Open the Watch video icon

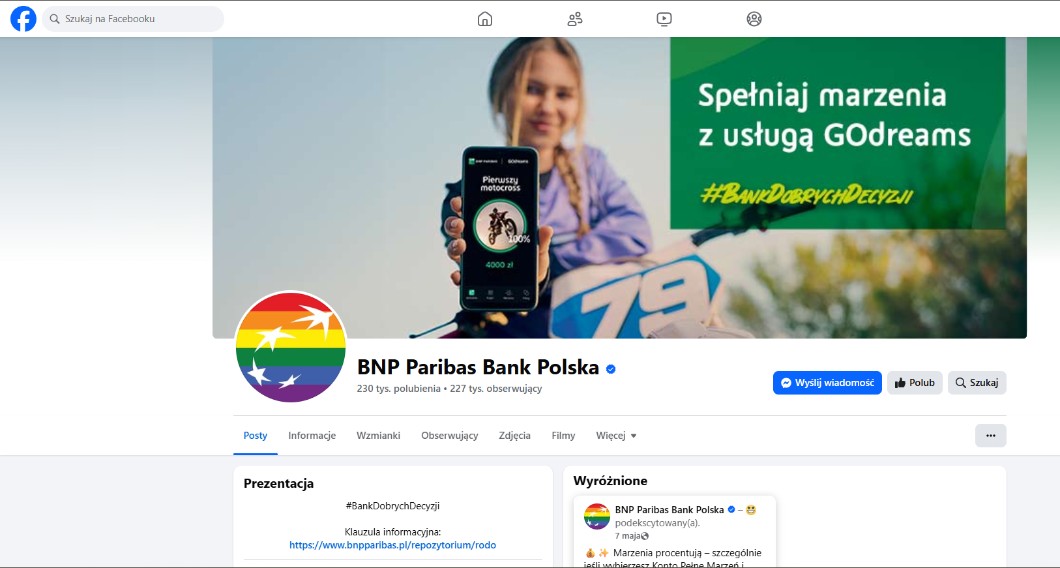pyautogui.click(x=665, y=19)
